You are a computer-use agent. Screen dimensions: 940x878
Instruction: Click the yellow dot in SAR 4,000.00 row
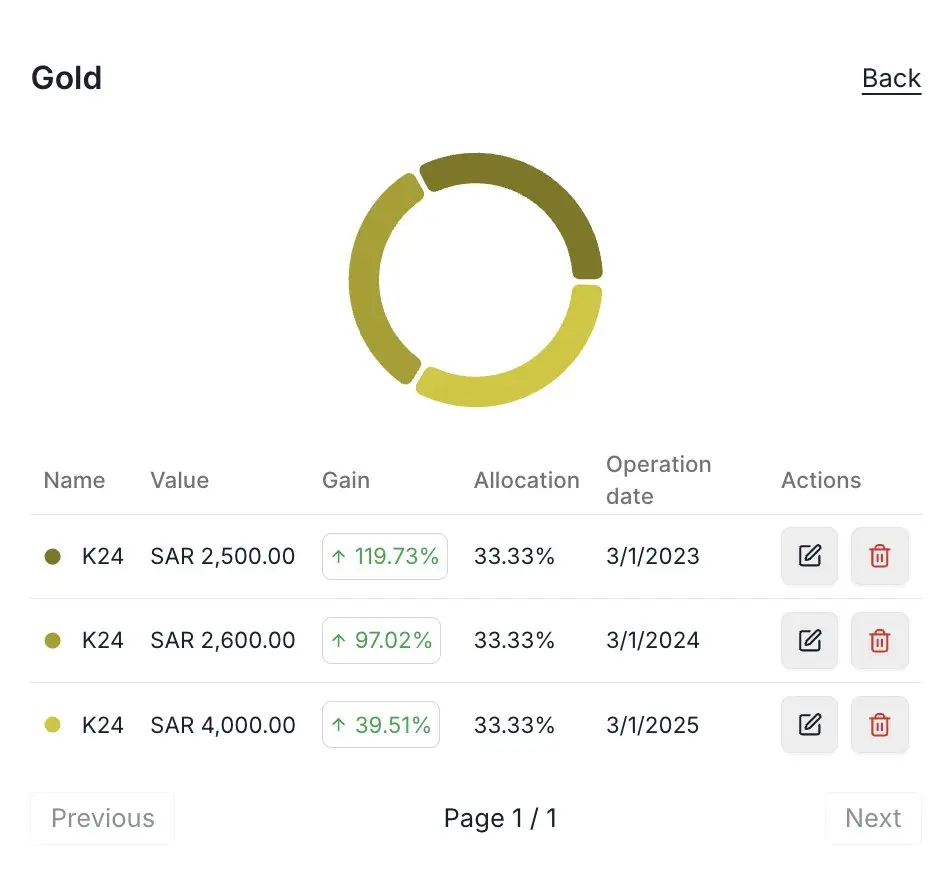click(x=53, y=725)
